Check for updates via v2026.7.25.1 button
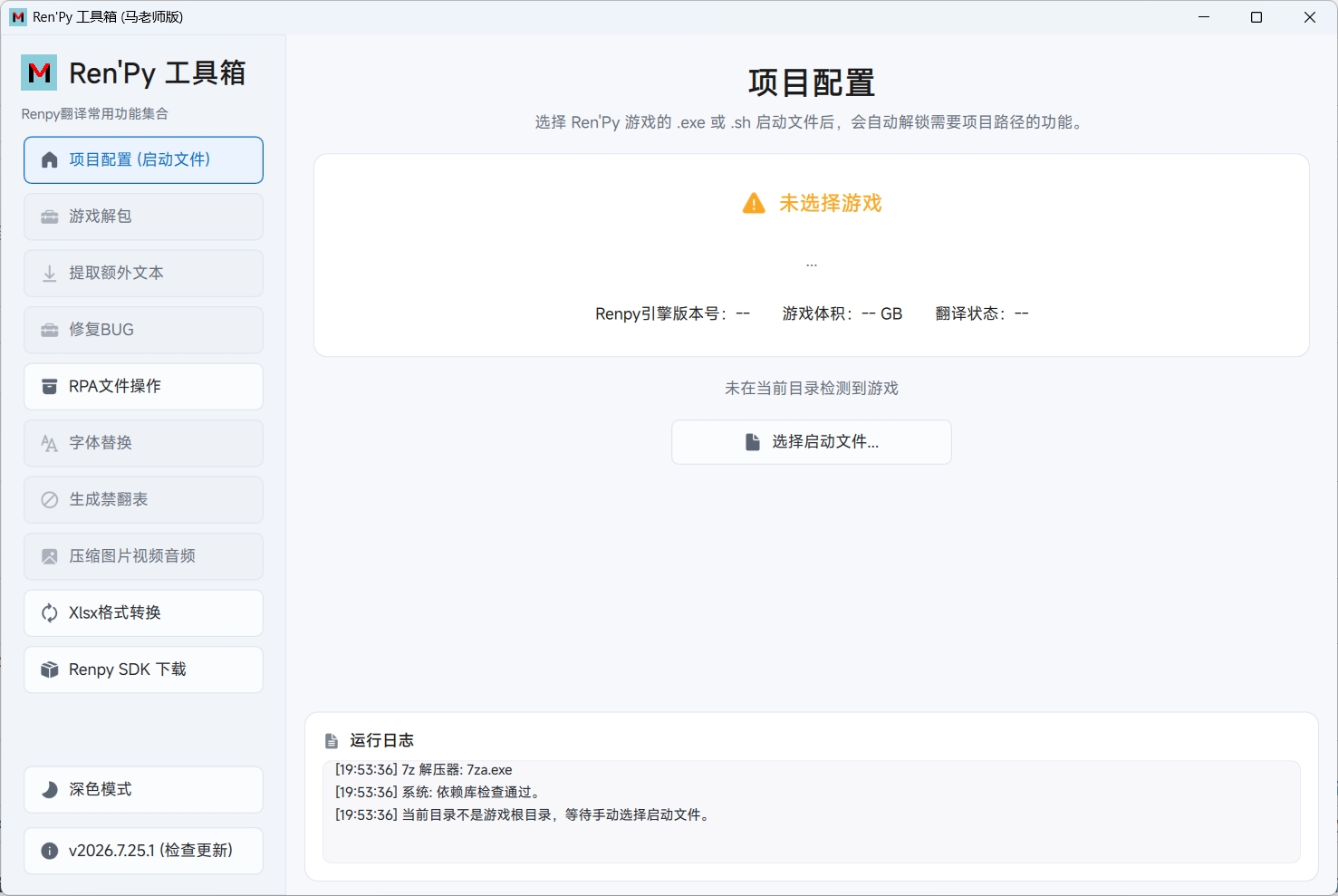The height and width of the screenshot is (896, 1338). 143,851
